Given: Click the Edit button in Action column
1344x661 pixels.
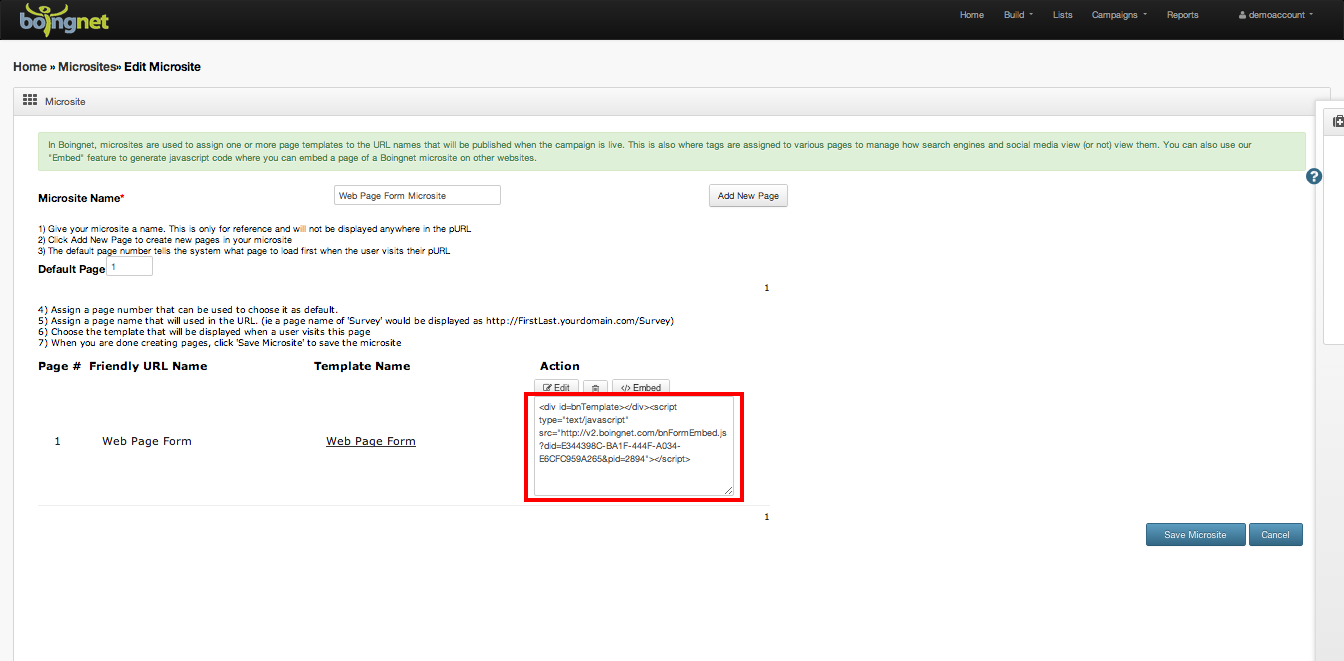Looking at the screenshot, I should [x=557, y=388].
